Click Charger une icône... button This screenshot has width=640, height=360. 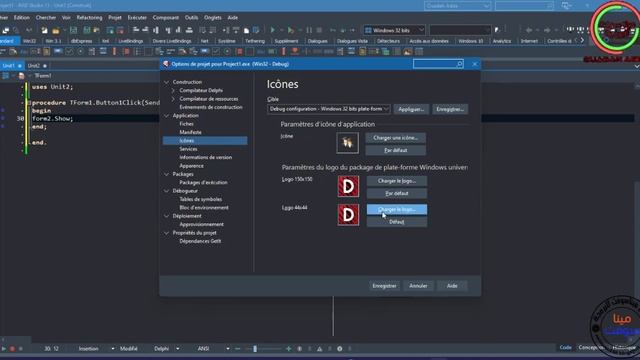point(396,138)
